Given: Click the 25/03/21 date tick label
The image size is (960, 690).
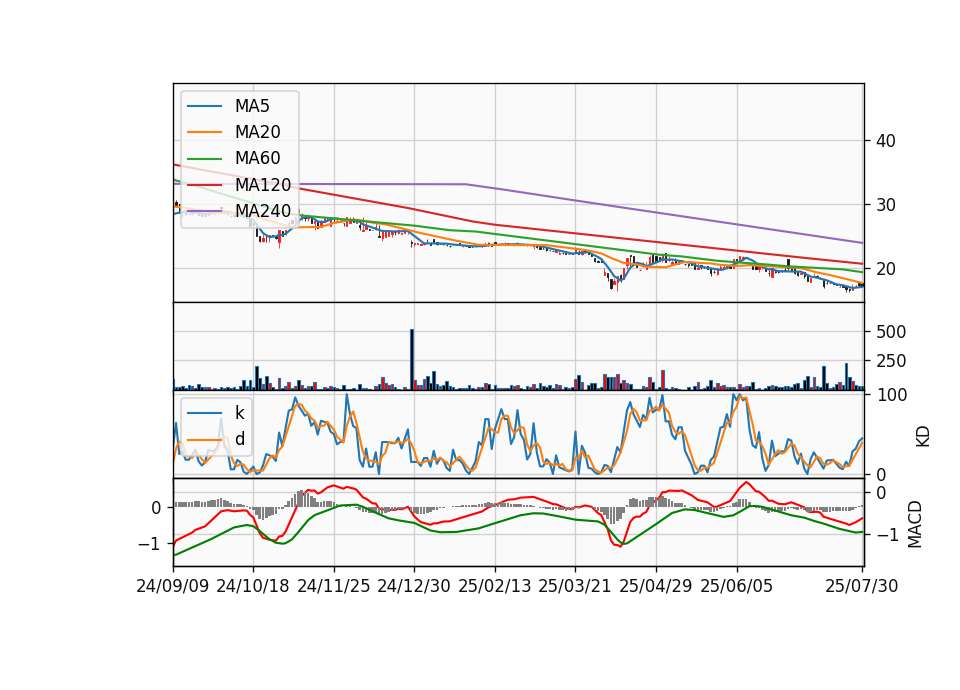Looking at the screenshot, I should point(575,586).
